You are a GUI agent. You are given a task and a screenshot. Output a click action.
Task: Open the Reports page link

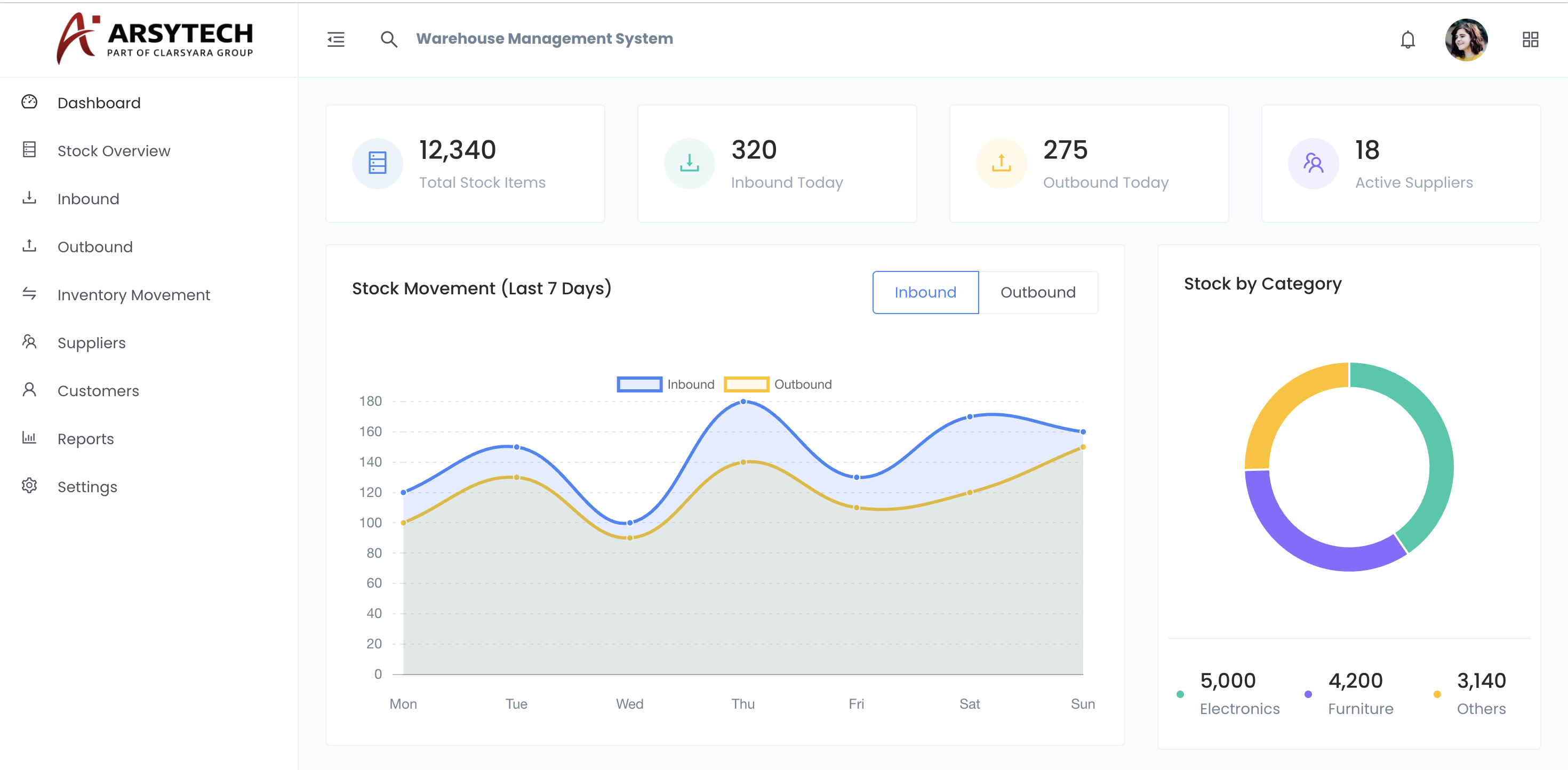(85, 439)
